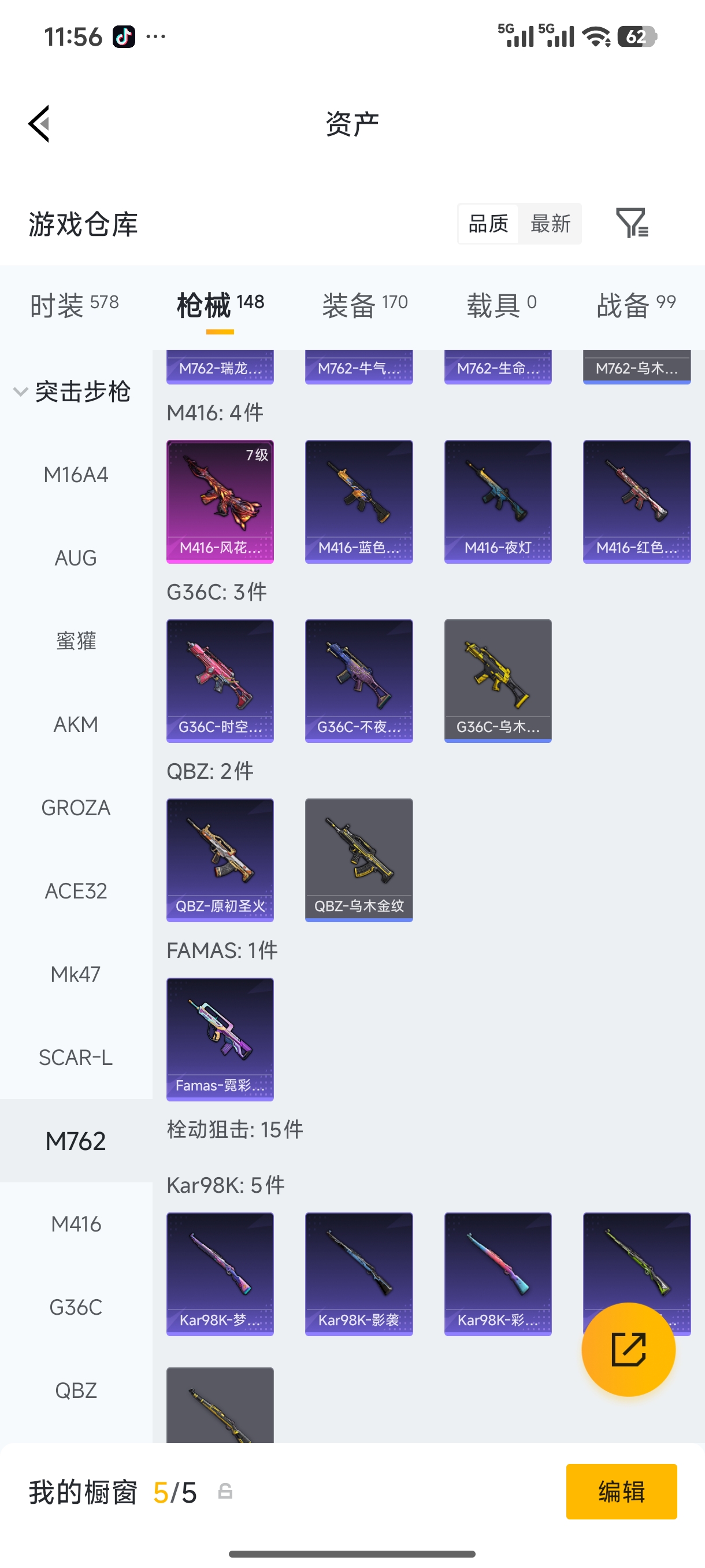The image size is (705, 1568).
Task: Open the TikTok notification icon in status bar
Action: pyautogui.click(x=124, y=36)
